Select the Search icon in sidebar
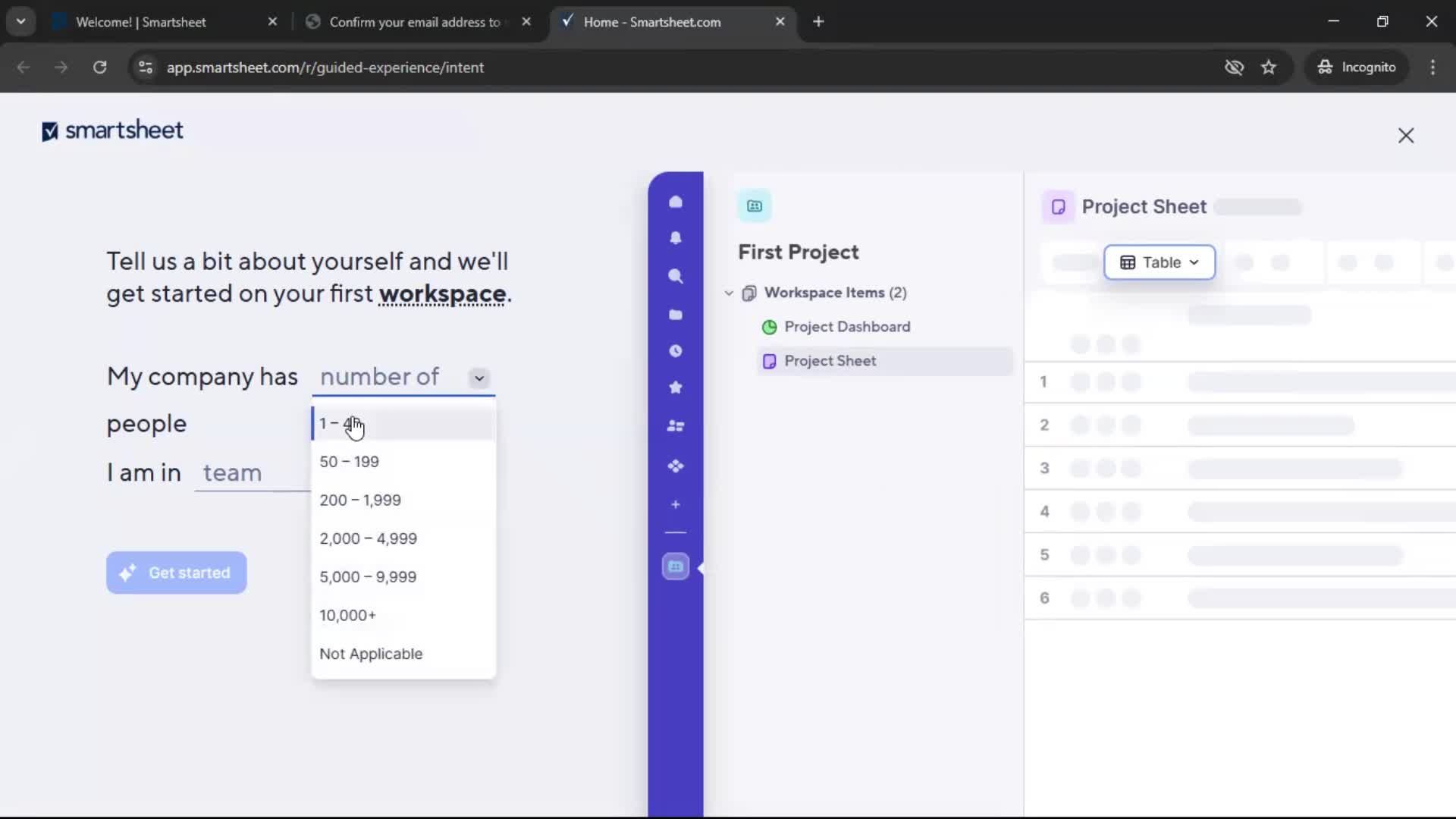Image resolution: width=1456 pixels, height=819 pixels. [675, 277]
